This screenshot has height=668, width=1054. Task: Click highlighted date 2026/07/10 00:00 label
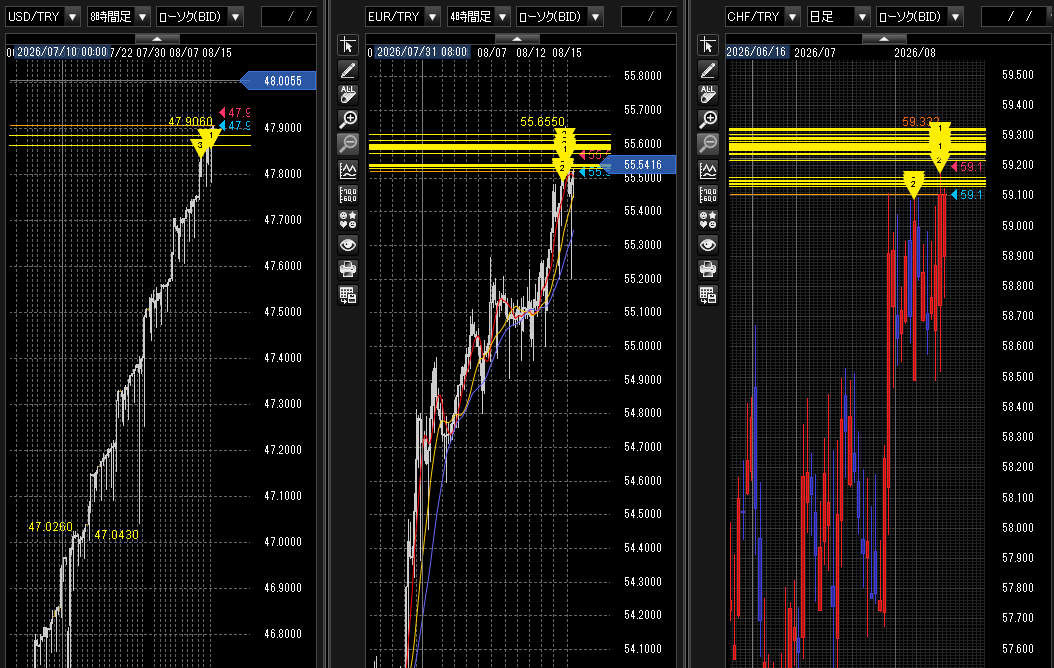(x=62, y=52)
